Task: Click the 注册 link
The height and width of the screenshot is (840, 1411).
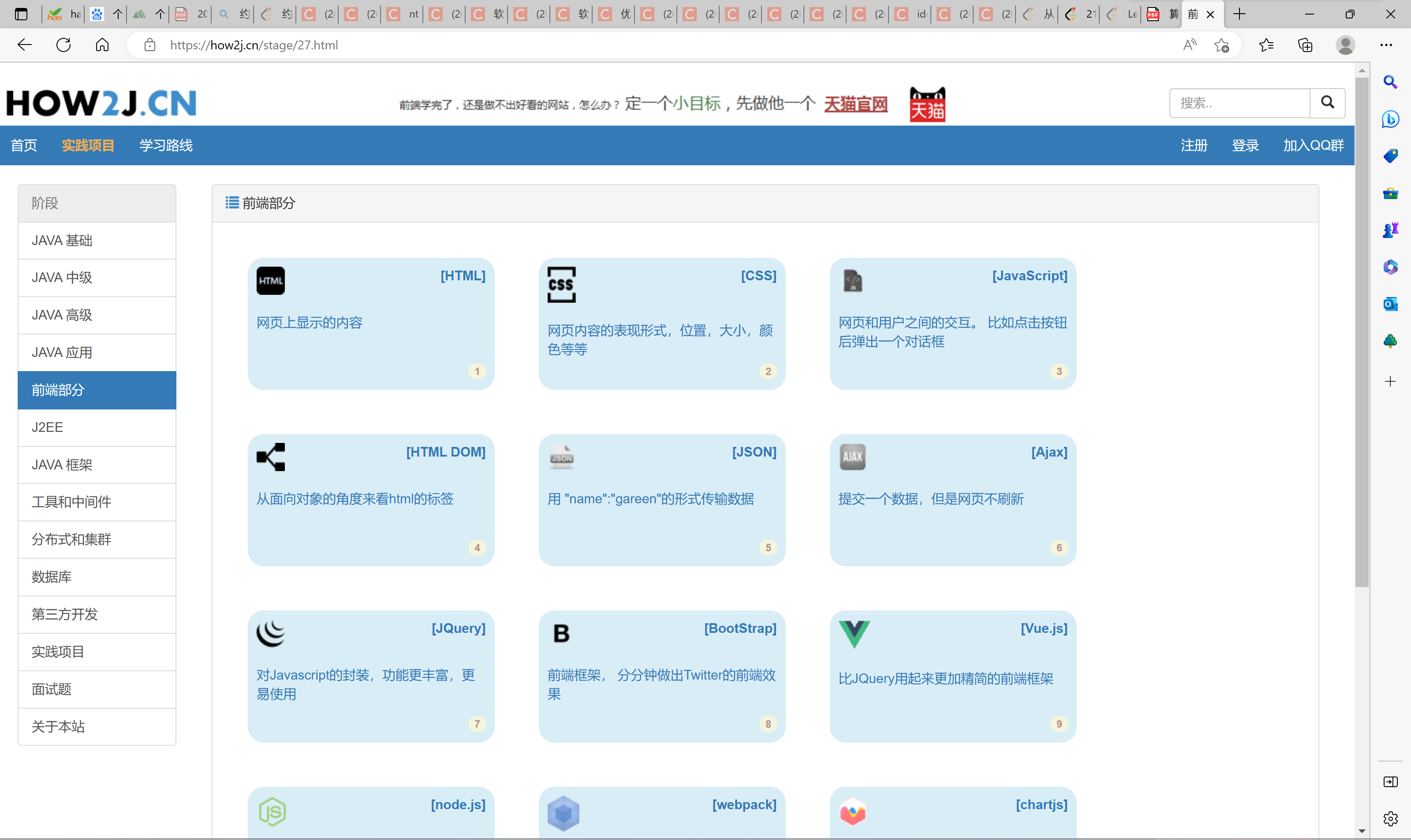Action: click(1194, 145)
